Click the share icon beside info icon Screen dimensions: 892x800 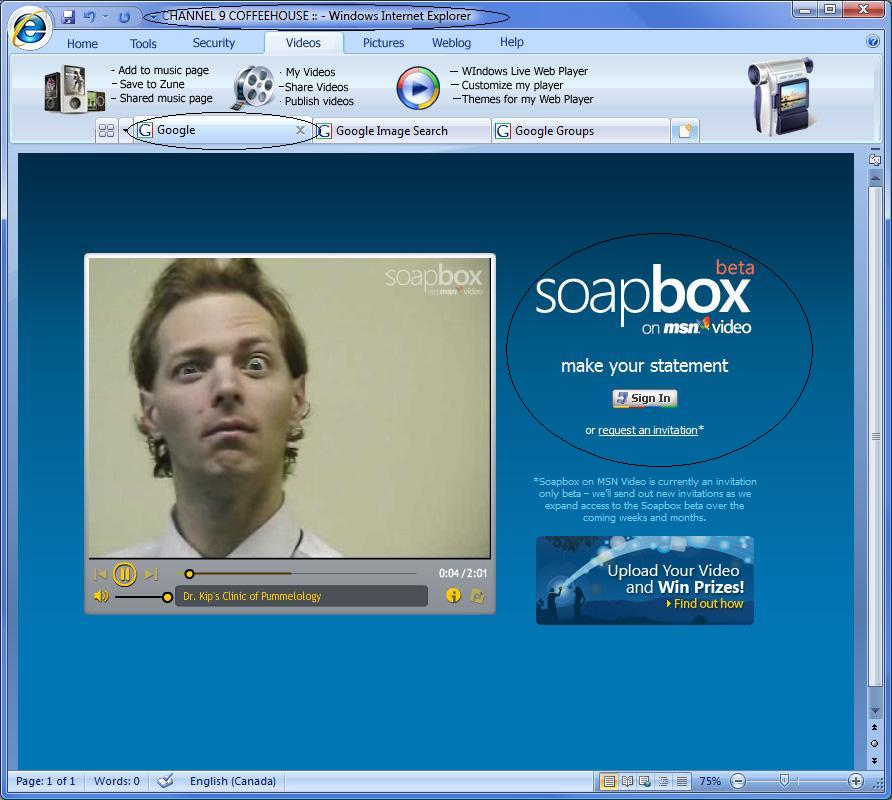pos(477,596)
